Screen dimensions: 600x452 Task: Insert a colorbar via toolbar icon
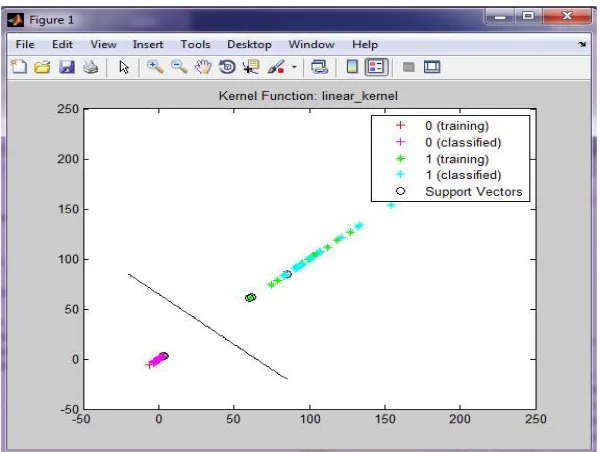[352, 67]
